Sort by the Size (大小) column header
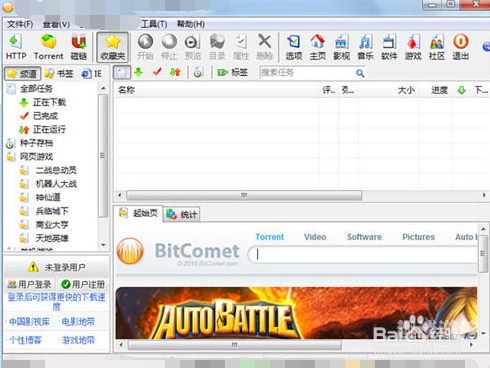This screenshot has height=368, width=490. point(389,90)
